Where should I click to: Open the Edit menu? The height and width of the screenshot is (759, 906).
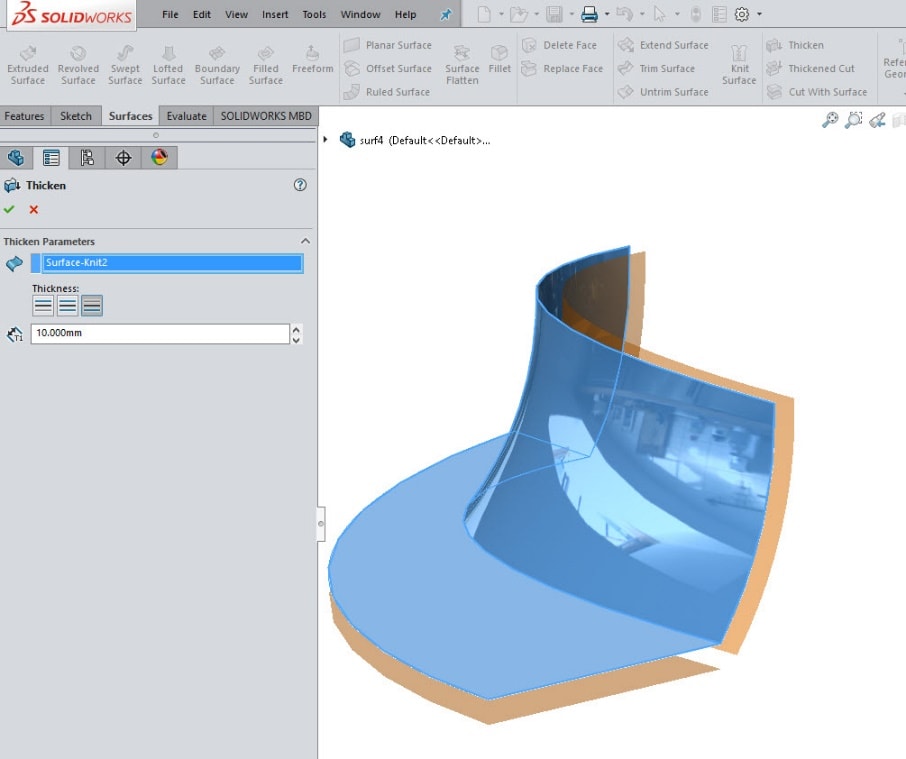click(x=201, y=14)
